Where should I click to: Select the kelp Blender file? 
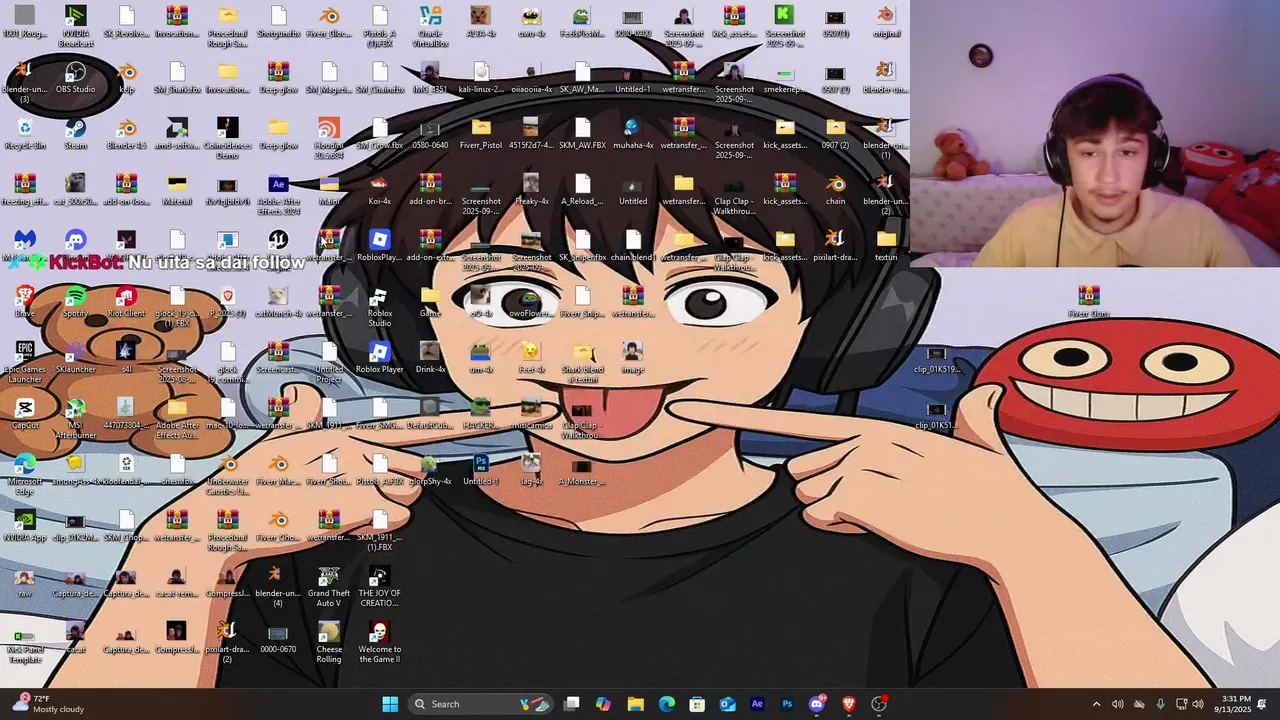[126, 77]
